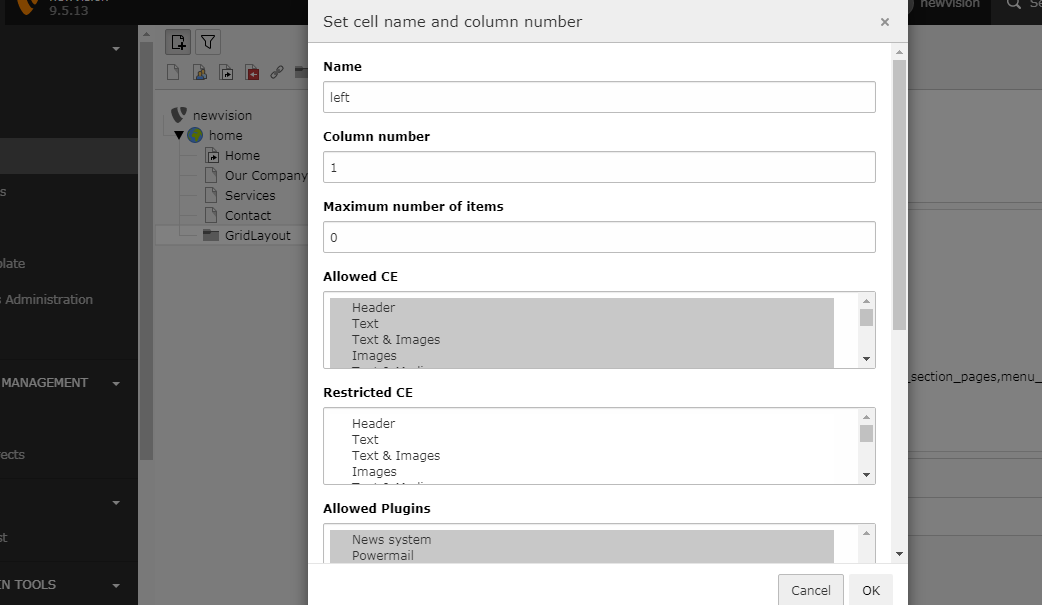Click the external link page type icon
Image resolution: width=1042 pixels, height=605 pixels.
(277, 72)
